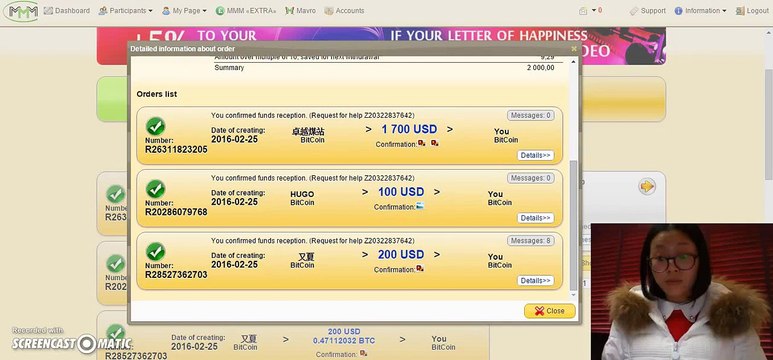This screenshot has width=773, height=360.
Task: Open Details for order R28527362703
Action: pos(535,281)
